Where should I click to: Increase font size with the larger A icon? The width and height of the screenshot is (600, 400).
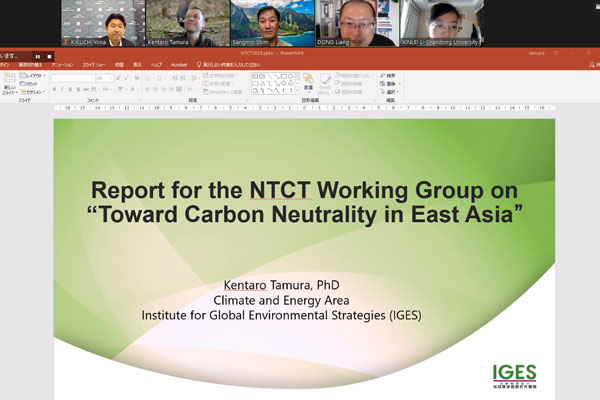(x=119, y=78)
